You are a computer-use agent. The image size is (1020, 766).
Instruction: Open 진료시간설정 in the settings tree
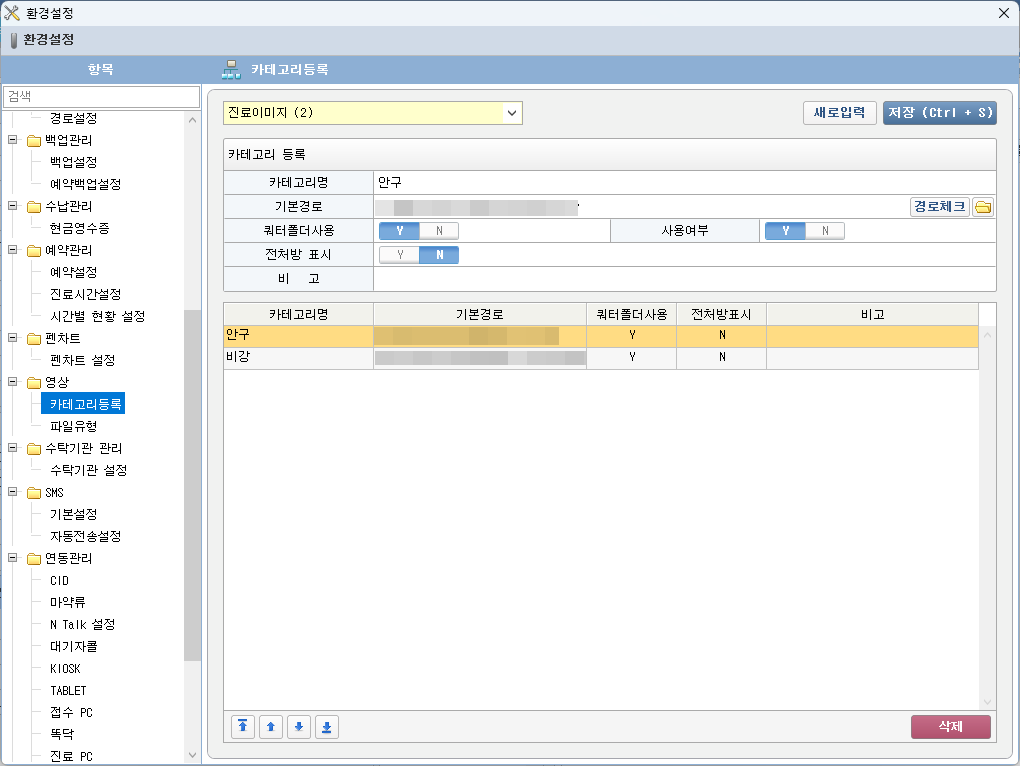[x=85, y=294]
